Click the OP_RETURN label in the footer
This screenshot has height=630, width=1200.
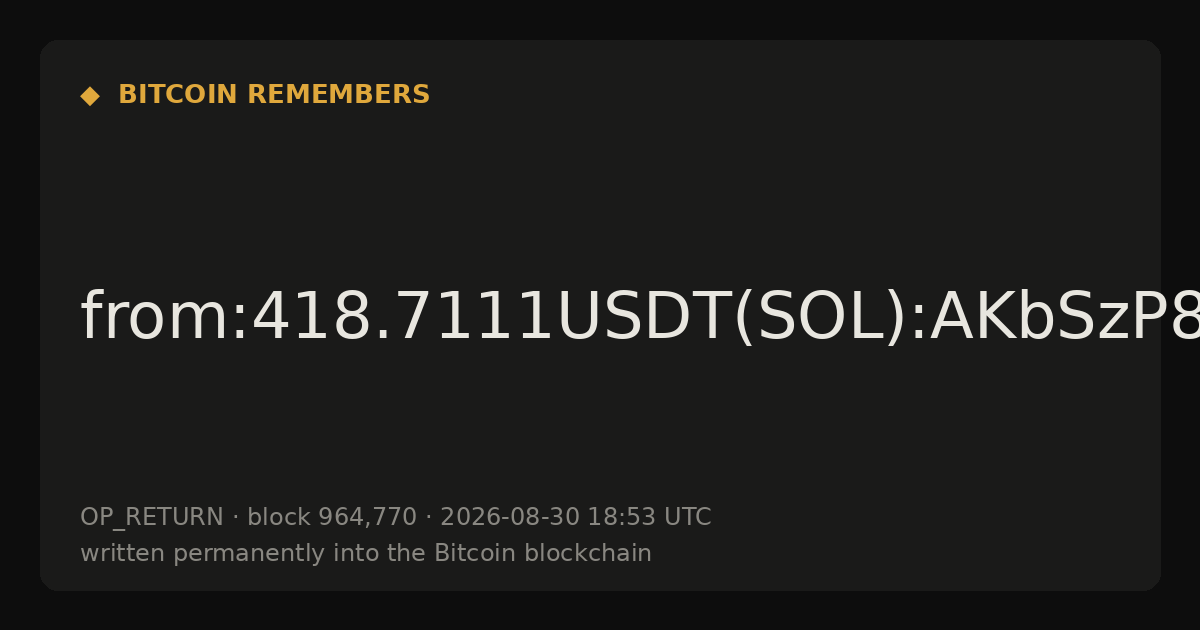click(152, 518)
